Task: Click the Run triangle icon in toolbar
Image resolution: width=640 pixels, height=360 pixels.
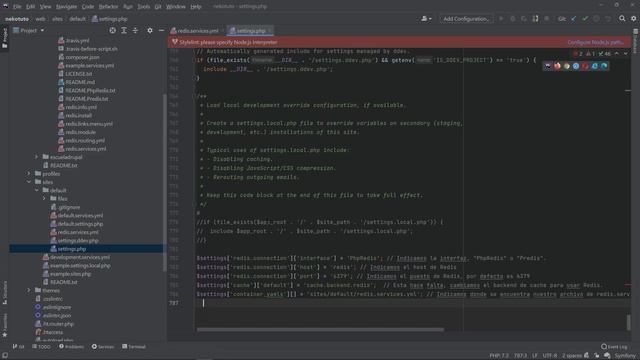Action: pos(501,19)
